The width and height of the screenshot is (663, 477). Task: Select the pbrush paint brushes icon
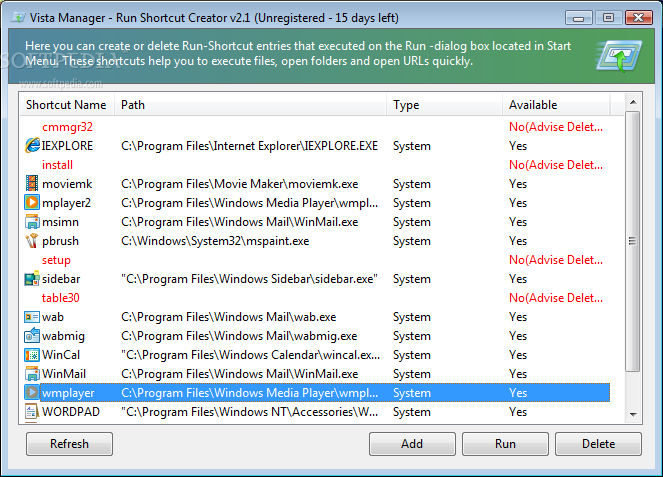pyautogui.click(x=32, y=241)
